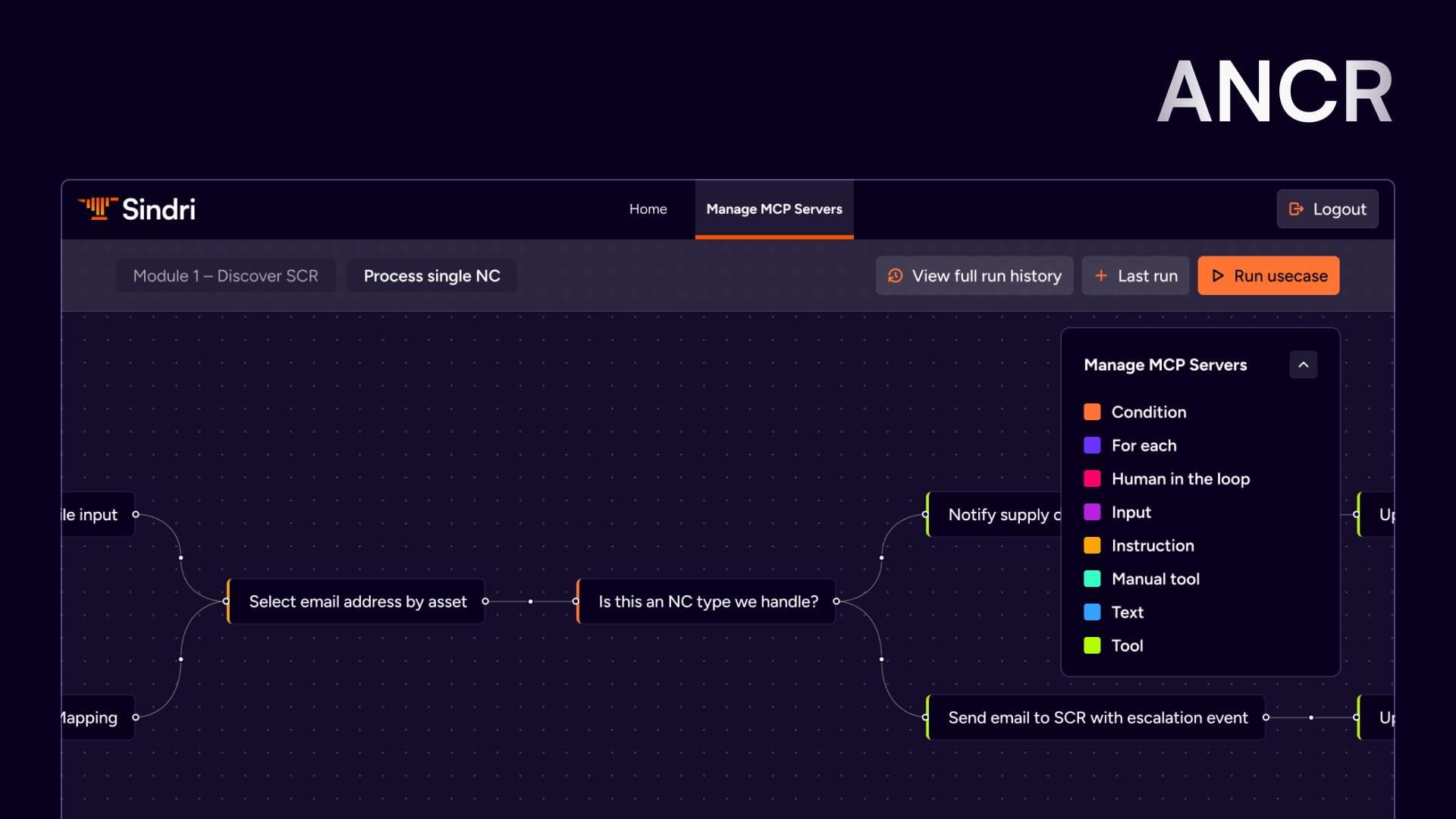The width and height of the screenshot is (1456, 819).
Task: Collapse the Manage MCP Servers legend panel
Action: pyautogui.click(x=1303, y=365)
